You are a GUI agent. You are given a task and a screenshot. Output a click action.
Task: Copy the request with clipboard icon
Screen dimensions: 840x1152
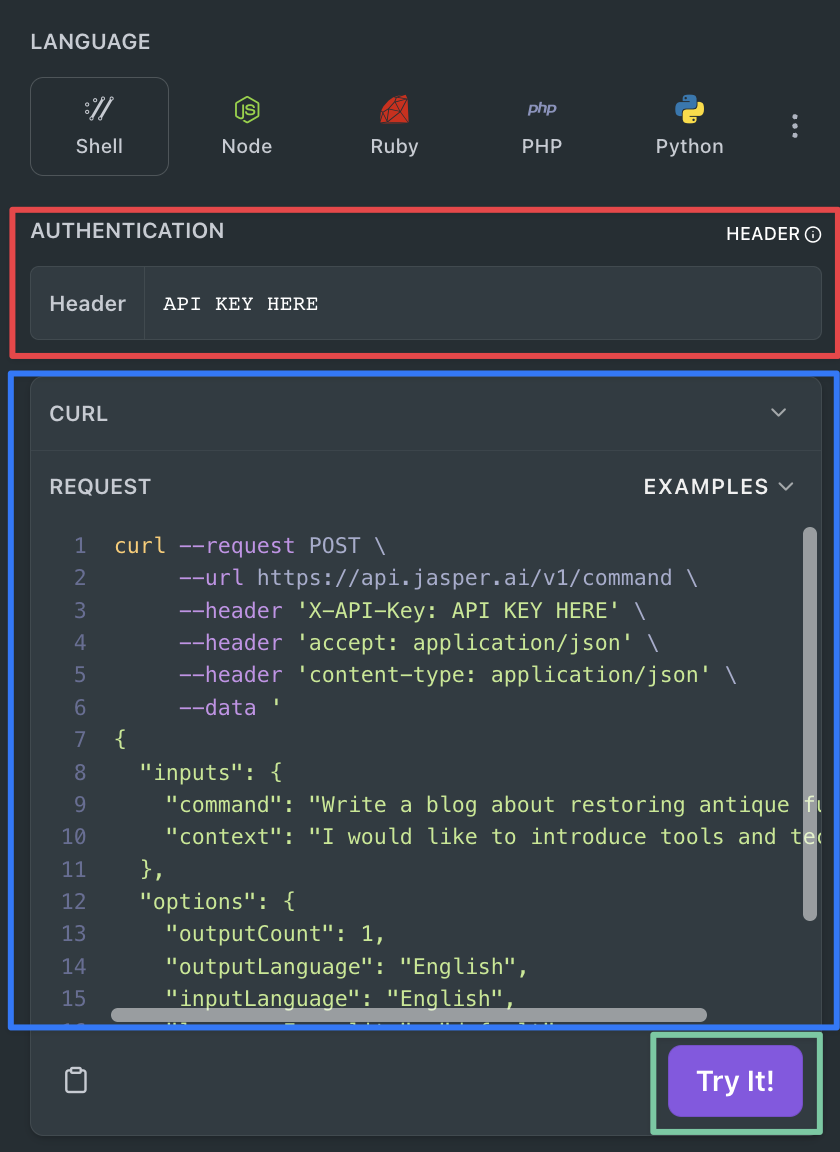(x=76, y=1080)
